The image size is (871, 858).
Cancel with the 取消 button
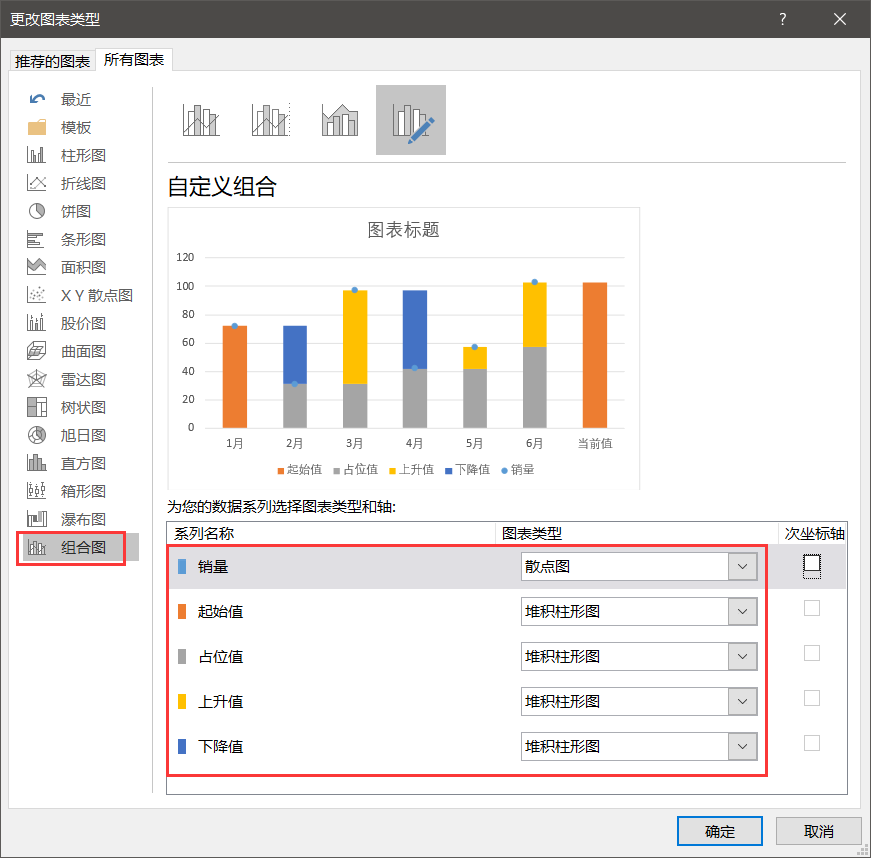click(818, 831)
